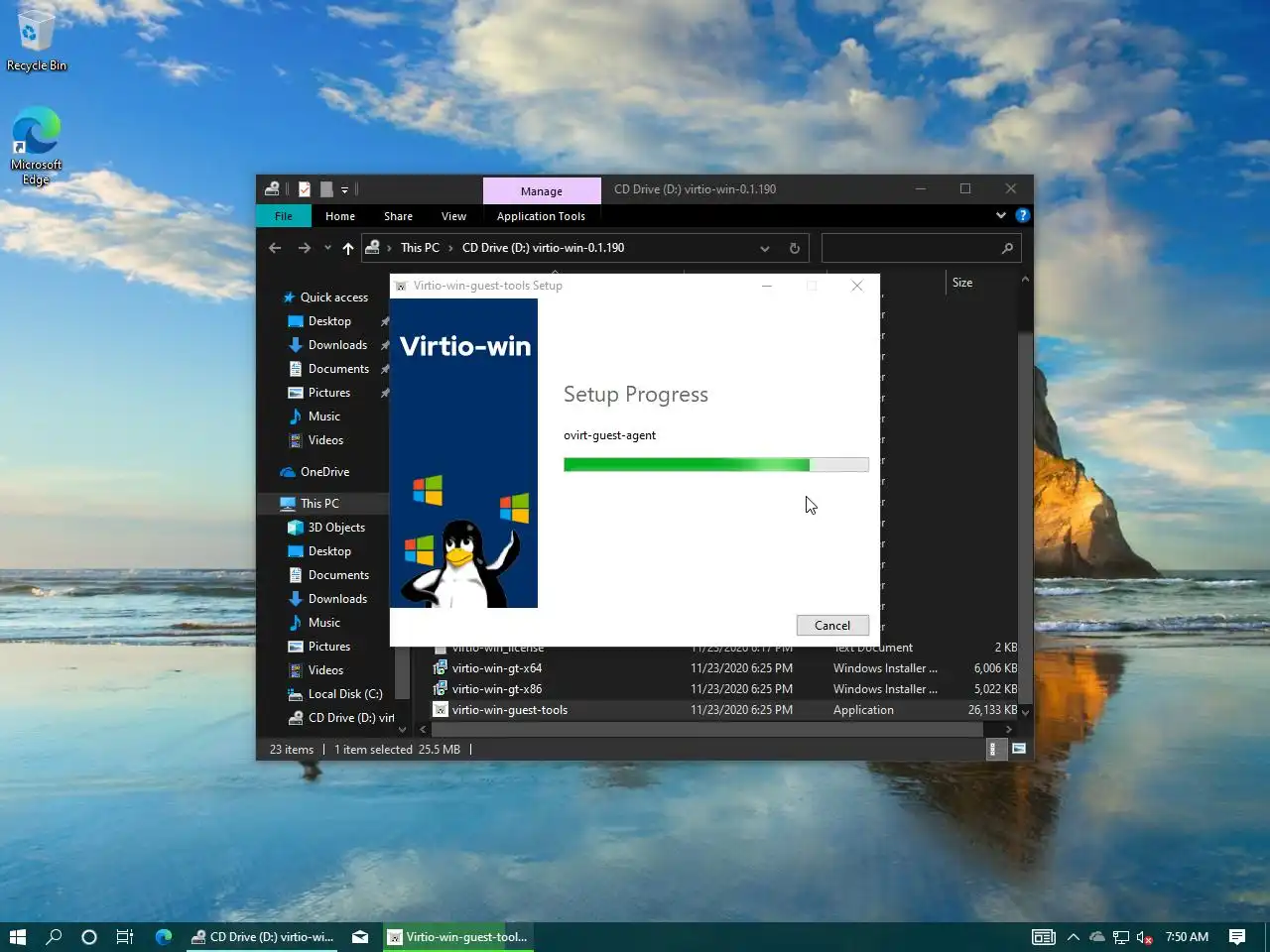Image resolution: width=1270 pixels, height=952 pixels.
Task: Open Local Disk (C:) in navigation pane
Action: tap(345, 694)
